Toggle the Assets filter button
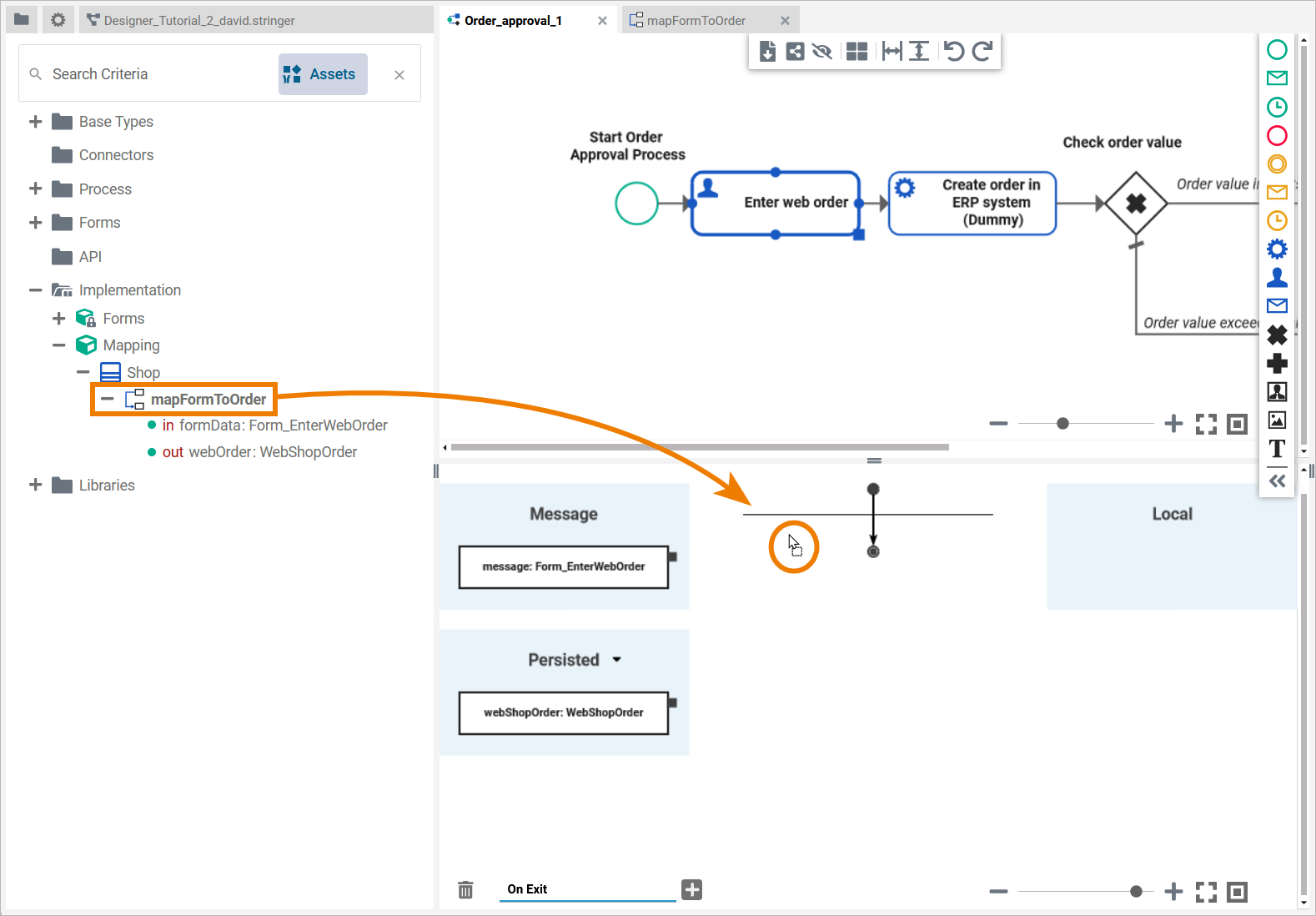The height and width of the screenshot is (916, 1316). (x=323, y=74)
